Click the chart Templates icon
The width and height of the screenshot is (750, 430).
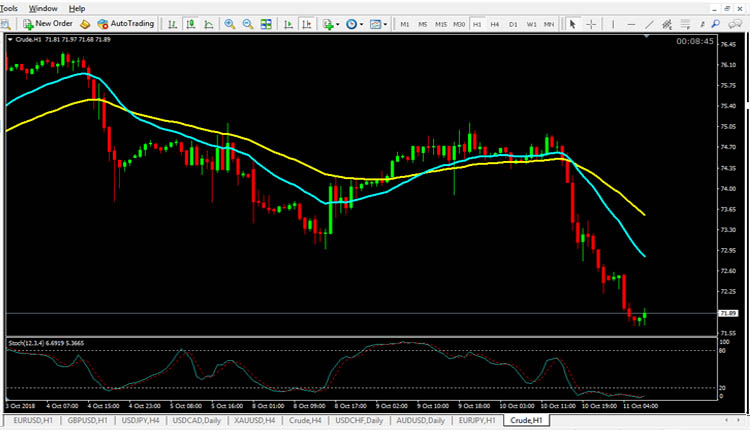click(375, 24)
